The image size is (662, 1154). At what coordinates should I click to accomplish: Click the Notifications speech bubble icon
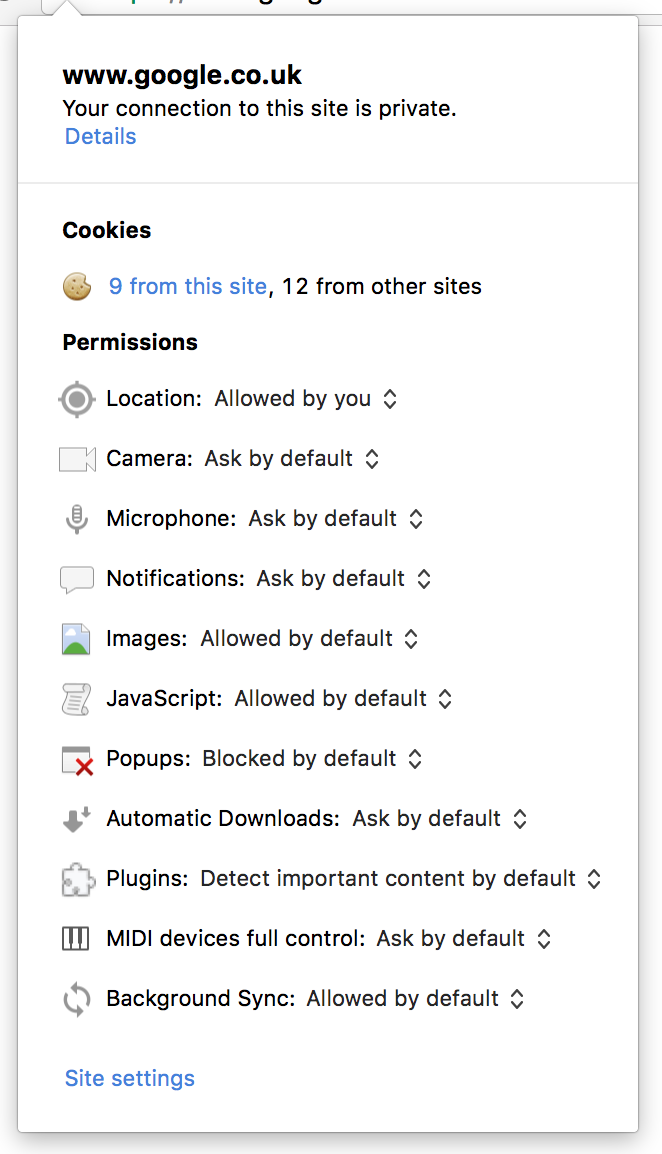(77, 579)
